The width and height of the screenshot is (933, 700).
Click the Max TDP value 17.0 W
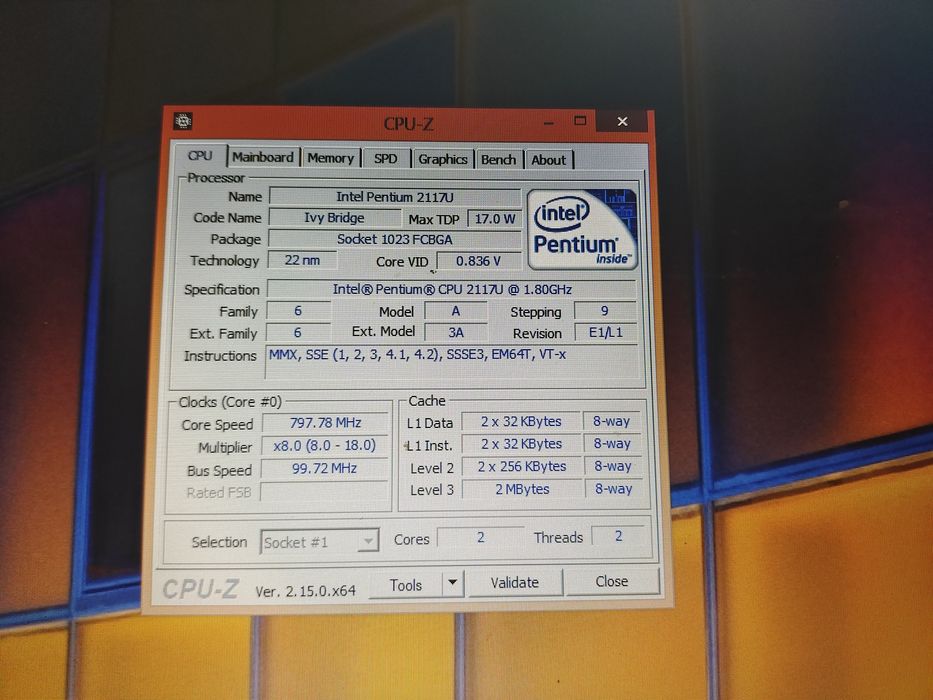coord(494,218)
